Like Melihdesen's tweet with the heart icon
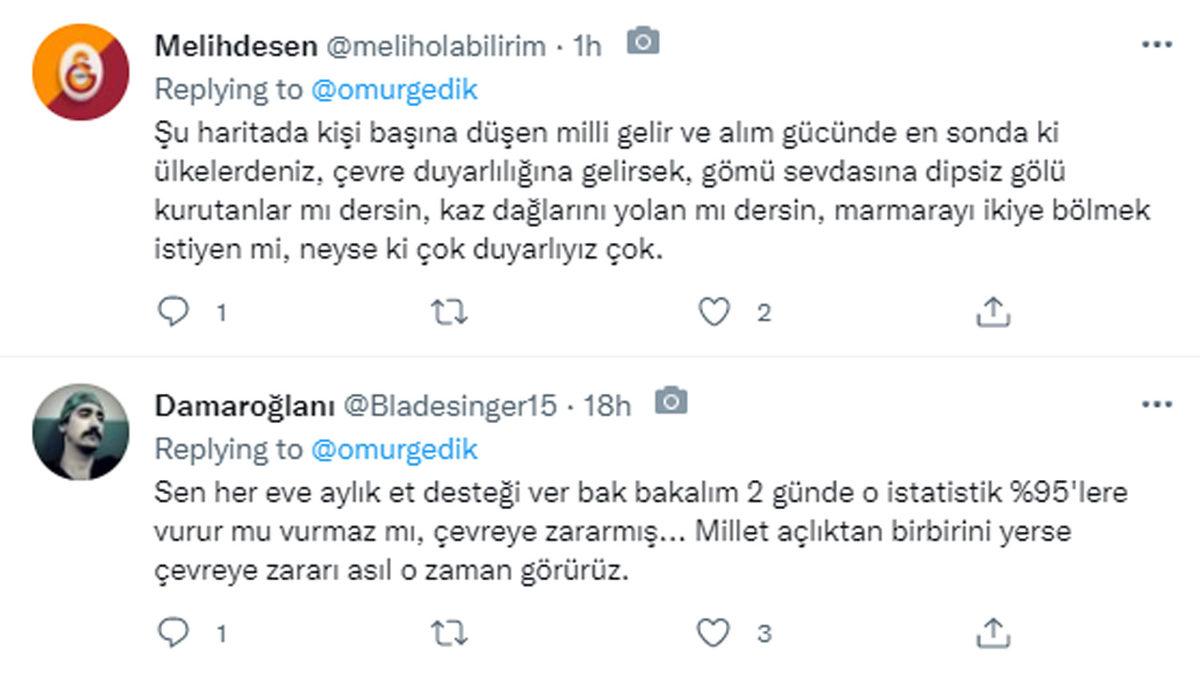This screenshot has height=675, width=1200. point(716,313)
